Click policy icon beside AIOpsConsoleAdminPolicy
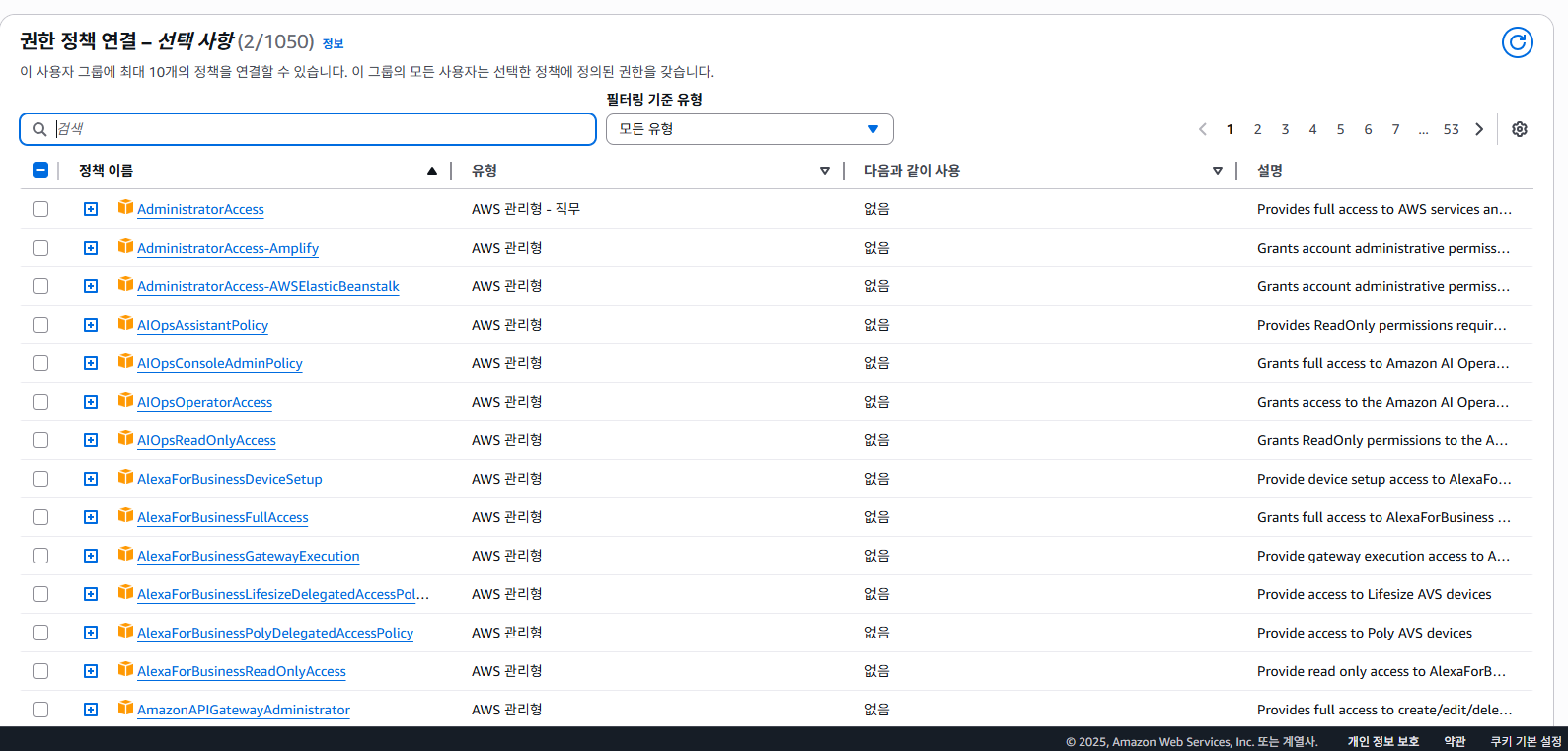This screenshot has width=1568, height=751. pyautogui.click(x=125, y=361)
